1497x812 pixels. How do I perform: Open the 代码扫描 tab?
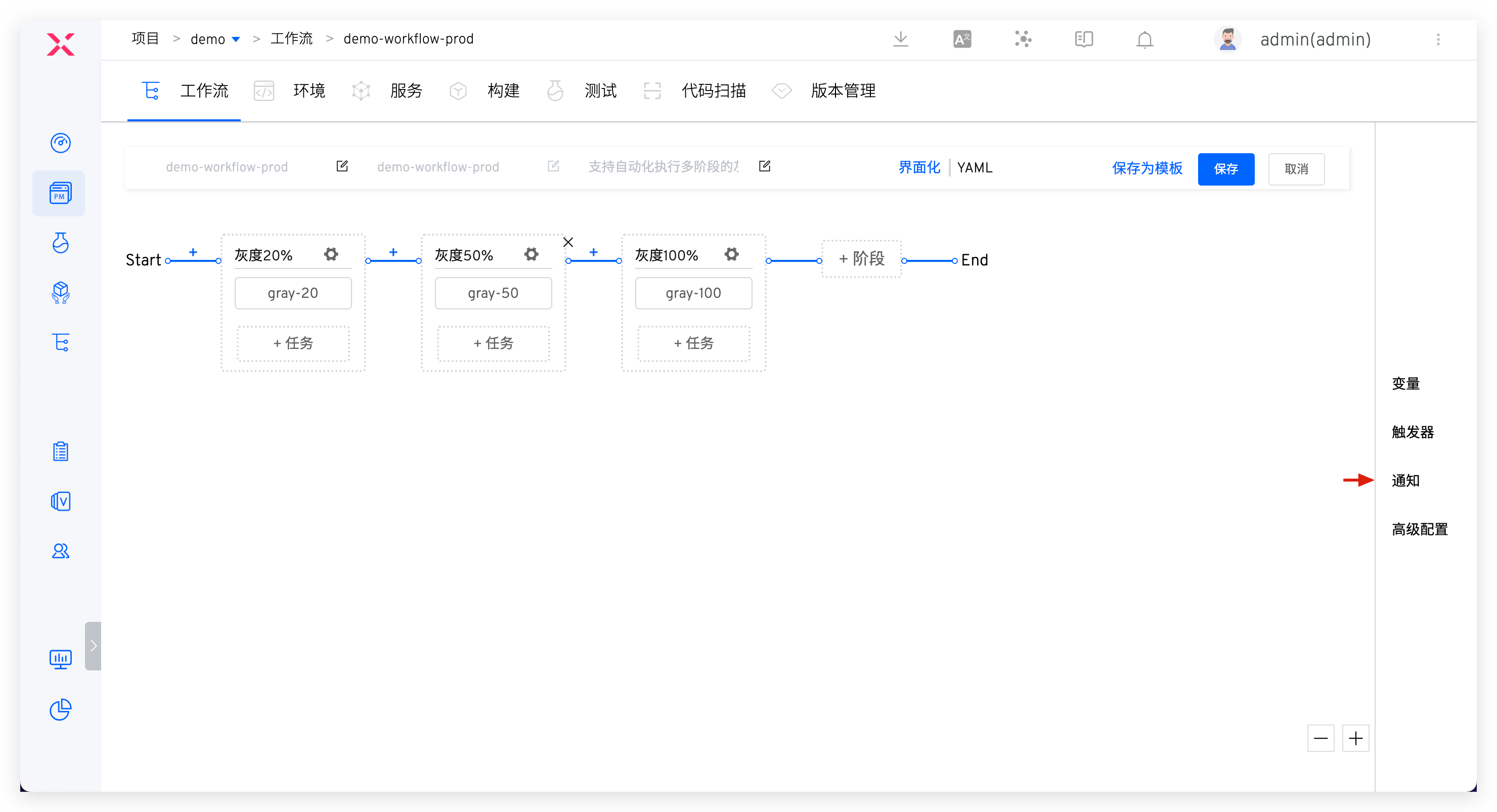714,91
